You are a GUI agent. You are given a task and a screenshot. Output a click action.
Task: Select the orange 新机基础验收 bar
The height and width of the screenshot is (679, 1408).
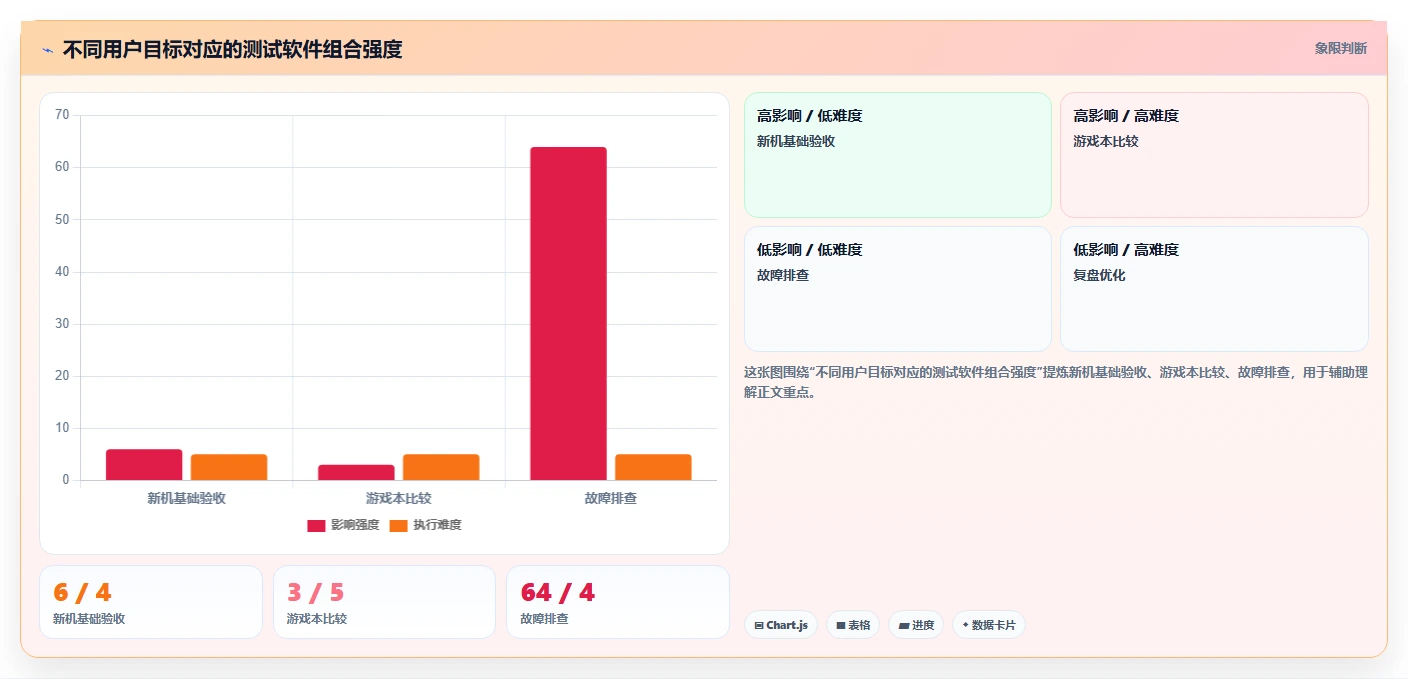click(x=229, y=468)
